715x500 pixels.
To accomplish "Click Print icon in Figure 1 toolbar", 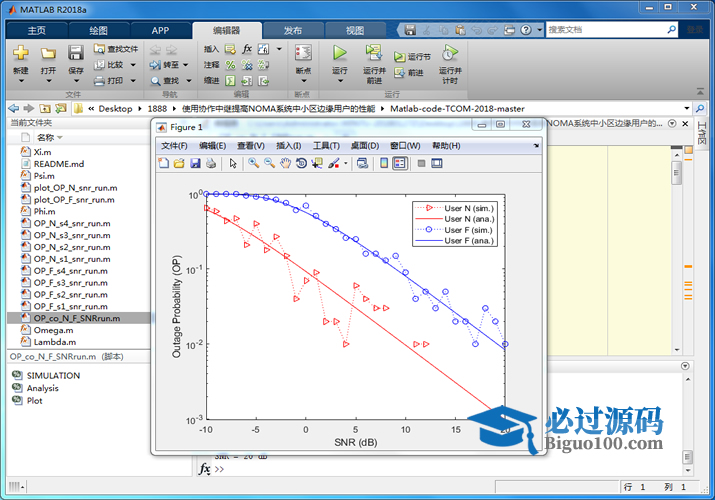I will coord(211,163).
